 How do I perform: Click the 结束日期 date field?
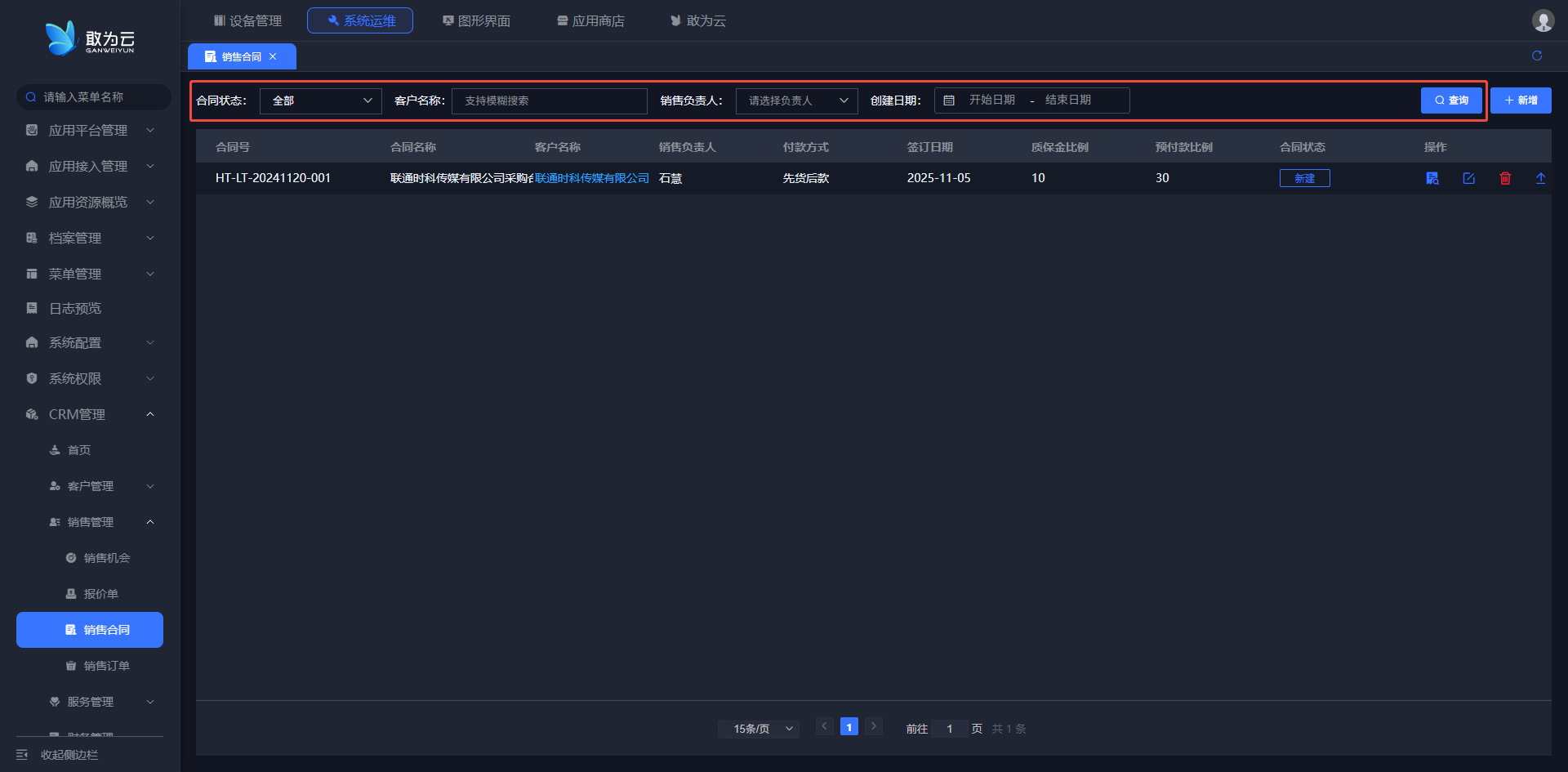(1068, 100)
